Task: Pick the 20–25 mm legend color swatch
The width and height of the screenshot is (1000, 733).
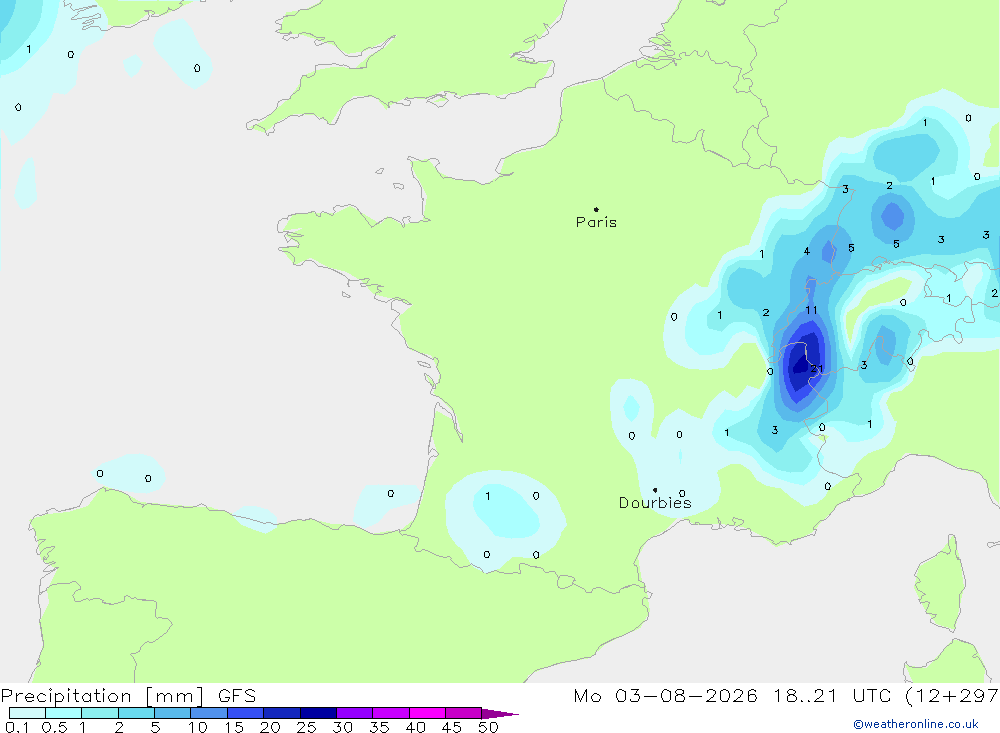Action: click(x=281, y=713)
